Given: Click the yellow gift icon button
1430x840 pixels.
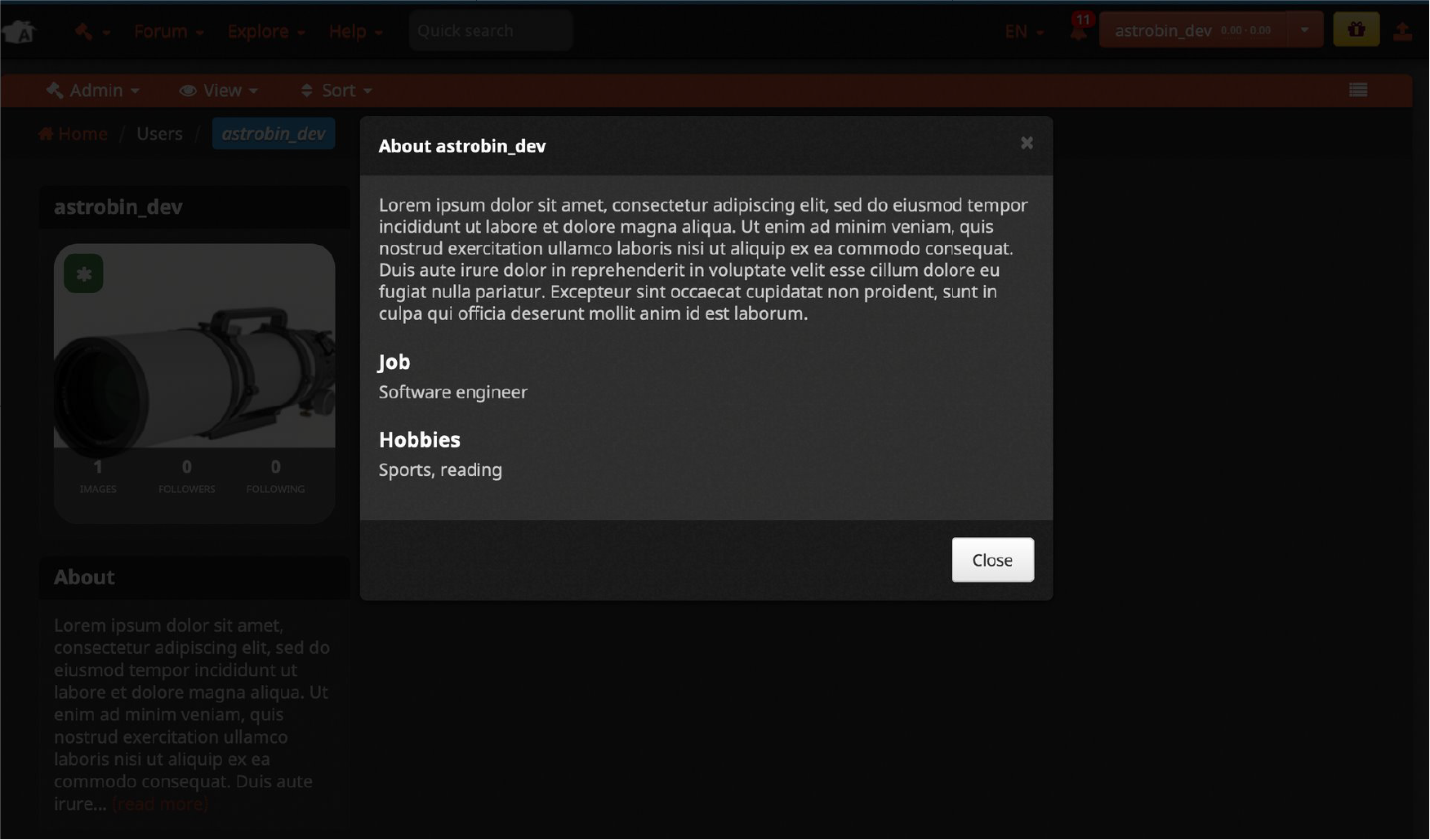Looking at the screenshot, I should [1356, 30].
